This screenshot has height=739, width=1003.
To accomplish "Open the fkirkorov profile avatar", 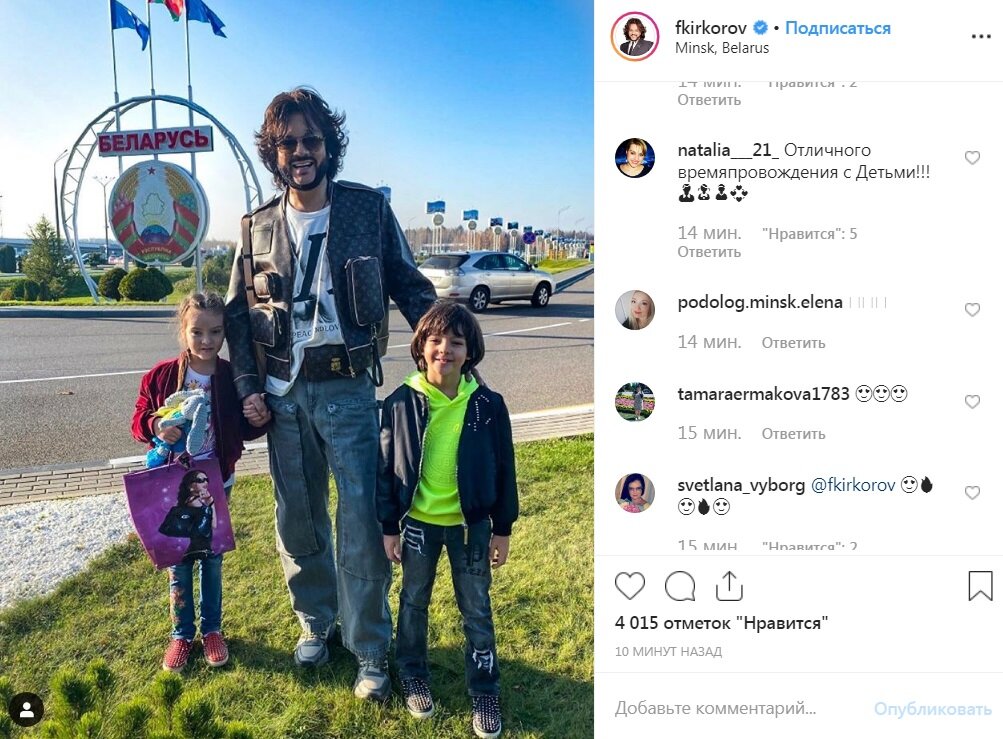I will [x=635, y=36].
